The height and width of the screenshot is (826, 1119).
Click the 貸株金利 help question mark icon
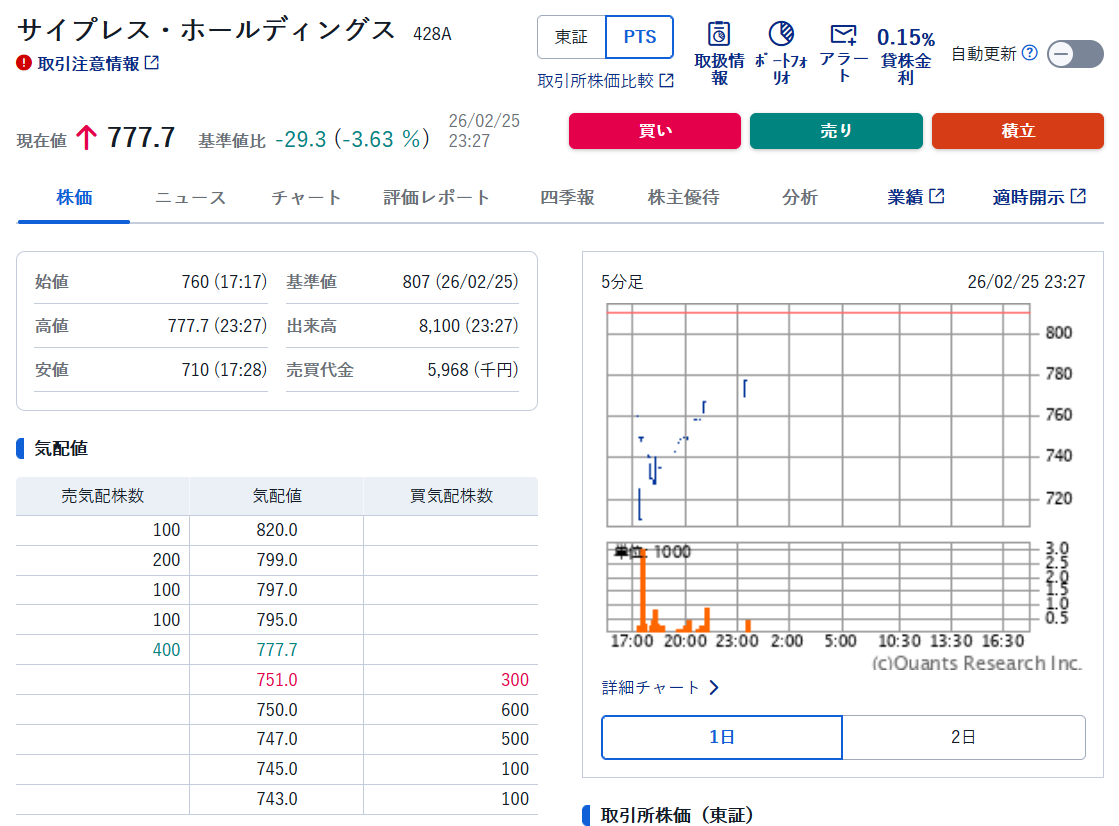coord(1028,53)
